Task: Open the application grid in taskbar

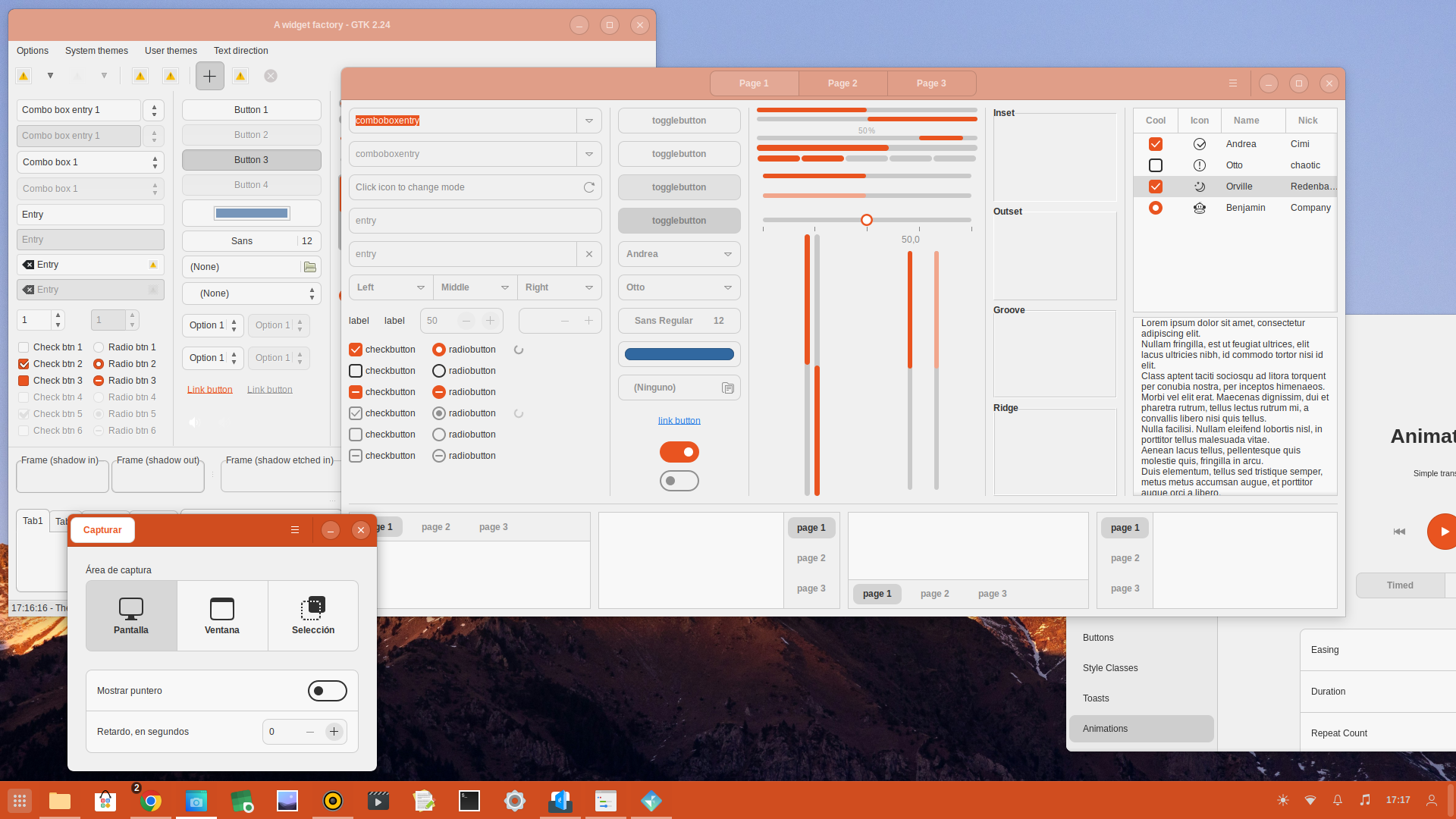Action: click(20, 800)
